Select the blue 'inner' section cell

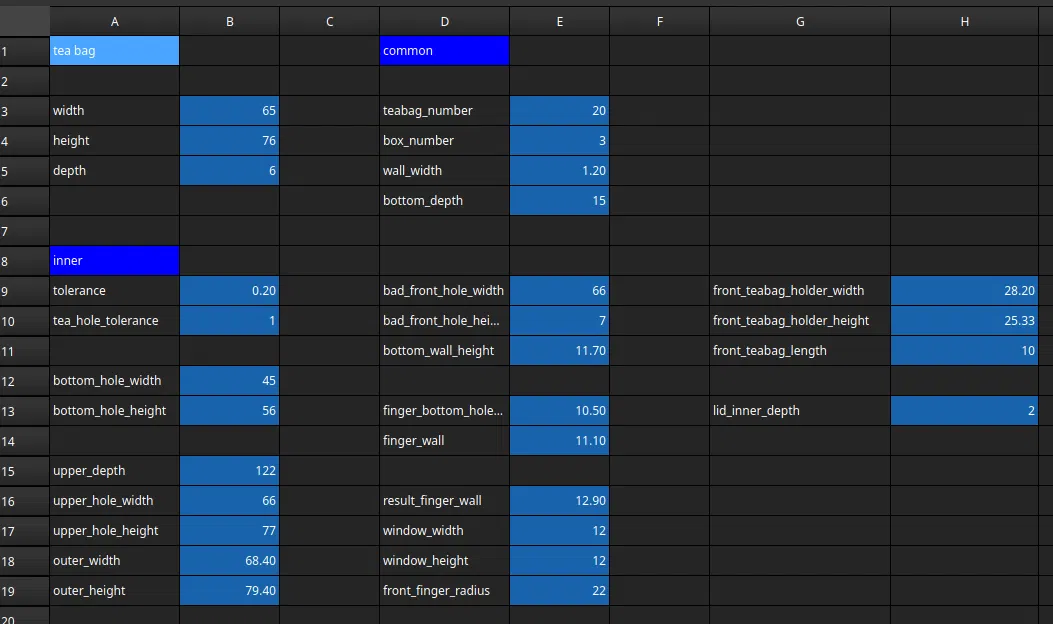(x=114, y=261)
